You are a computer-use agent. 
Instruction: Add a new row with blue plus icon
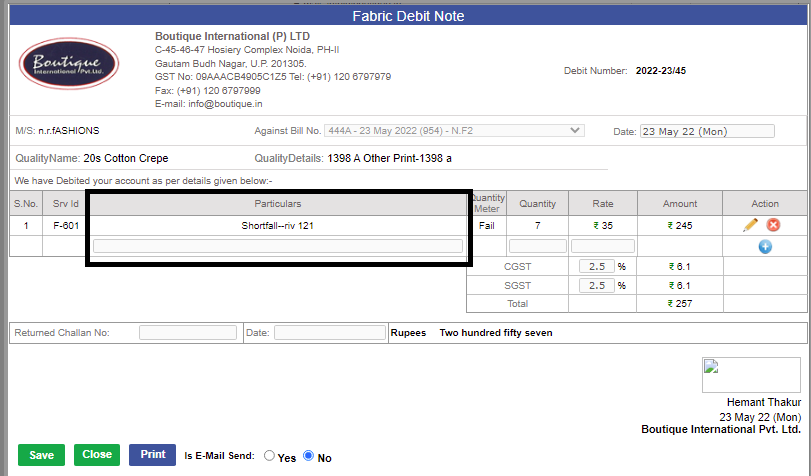point(765,247)
